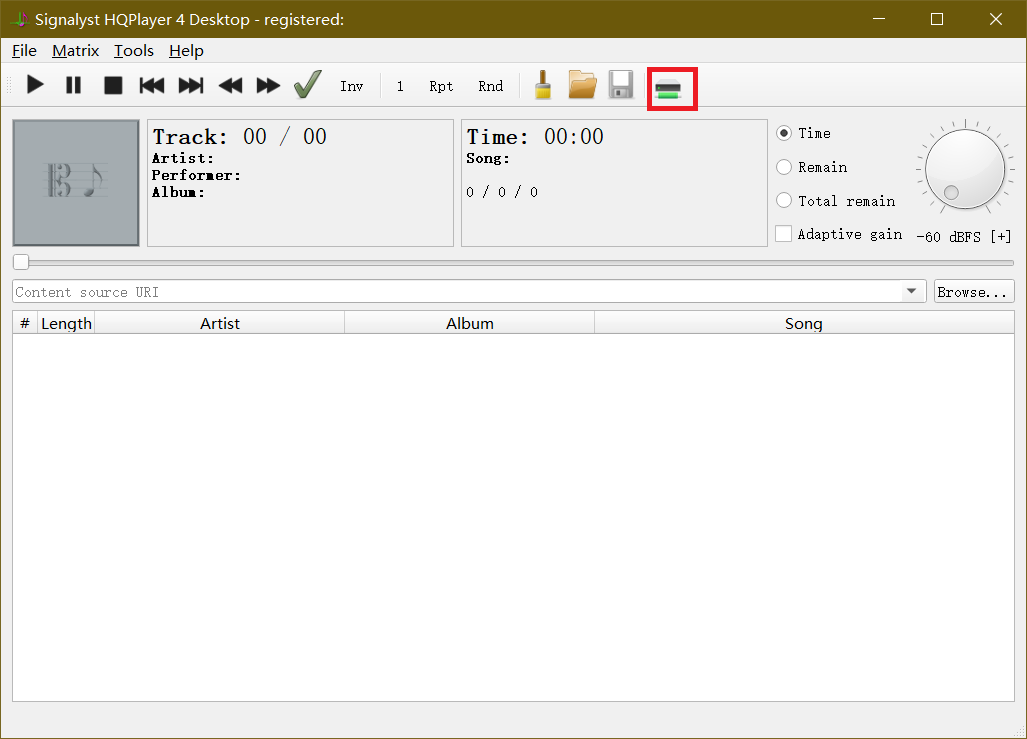
Task: Click the rewind icon
Action: pos(230,86)
